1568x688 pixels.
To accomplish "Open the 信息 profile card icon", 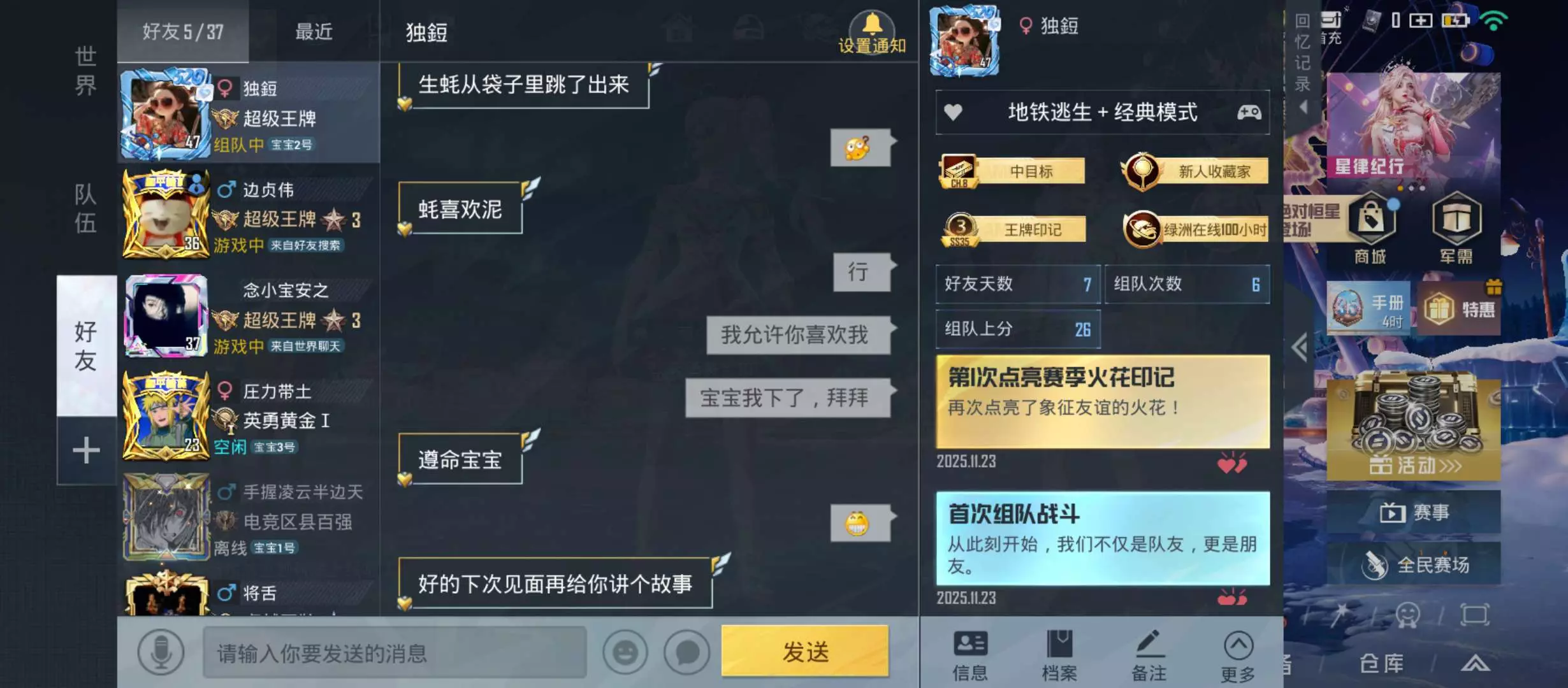I will 970,644.
